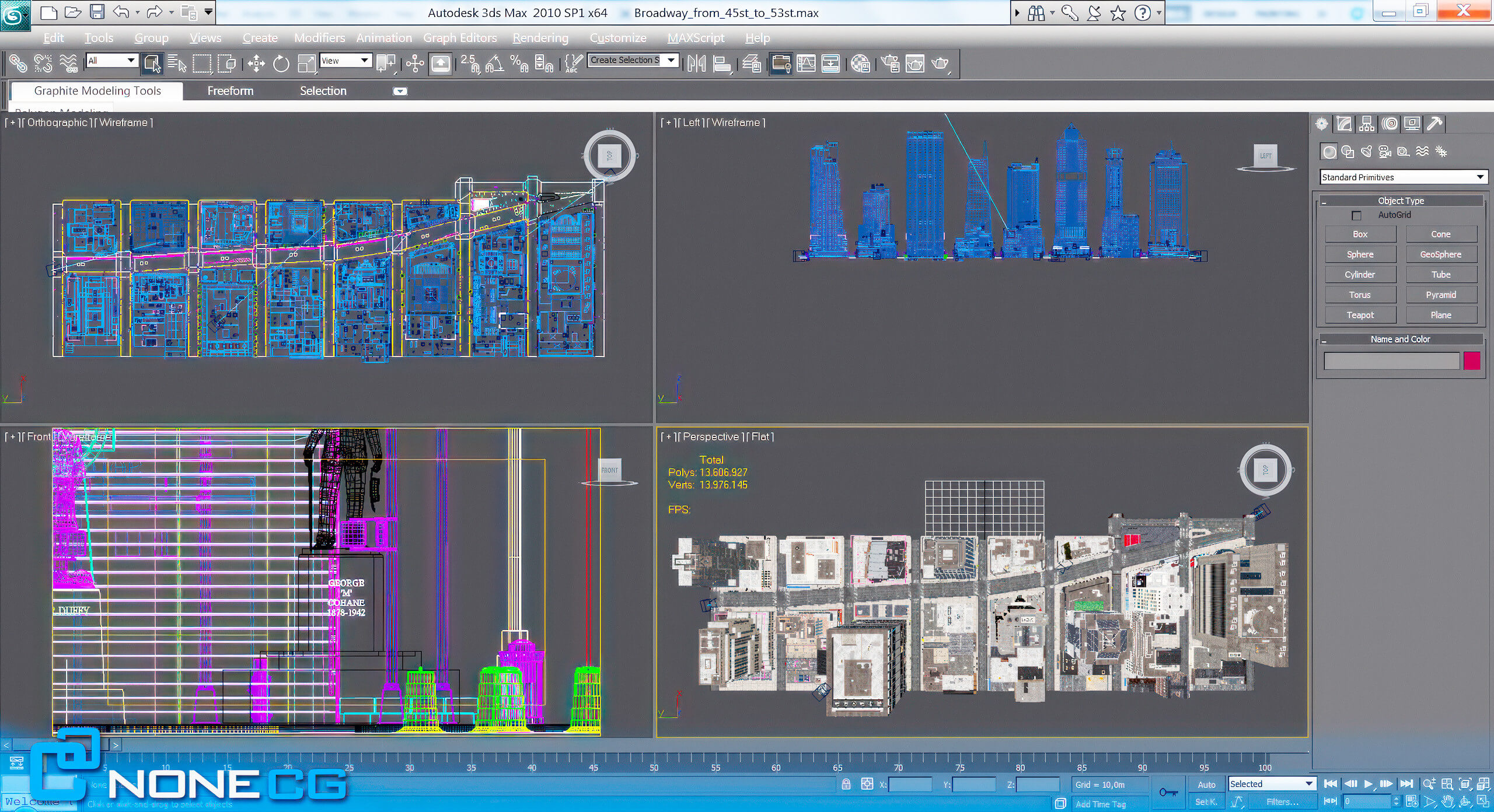Click the Set Keys key icon
1494x812 pixels.
click(x=1168, y=792)
